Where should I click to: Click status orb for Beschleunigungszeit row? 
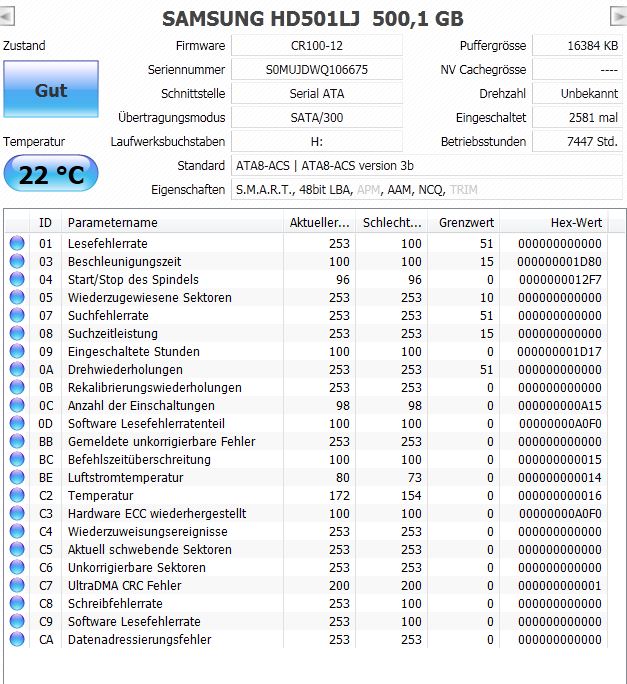tap(17, 261)
